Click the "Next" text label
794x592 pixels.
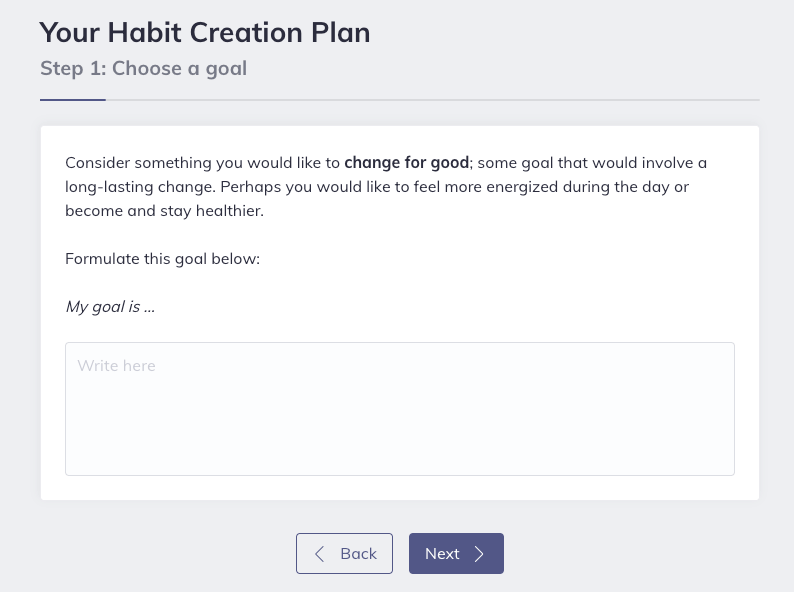tap(442, 554)
